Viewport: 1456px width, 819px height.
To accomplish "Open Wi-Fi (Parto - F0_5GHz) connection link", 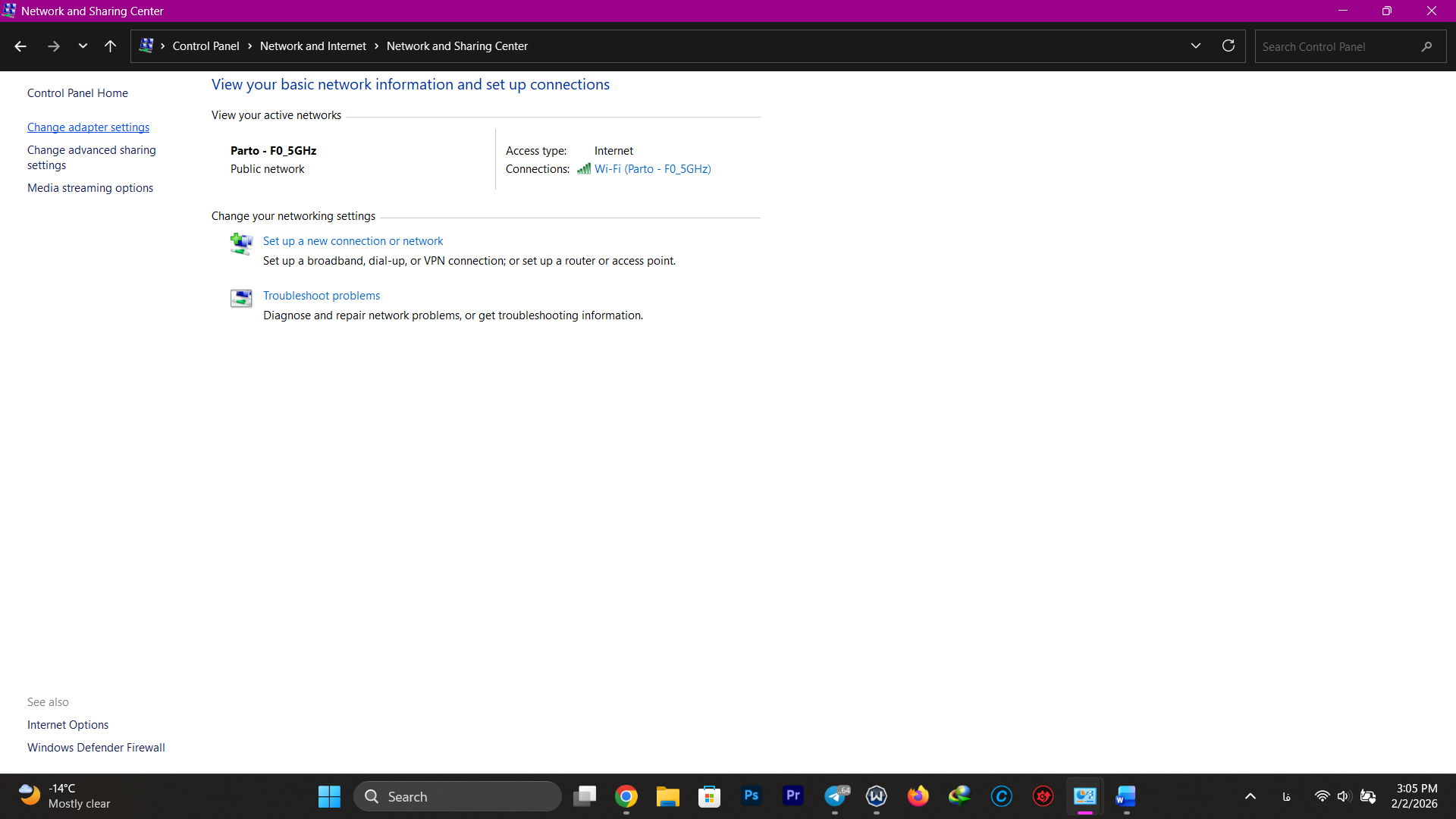I will [x=652, y=169].
